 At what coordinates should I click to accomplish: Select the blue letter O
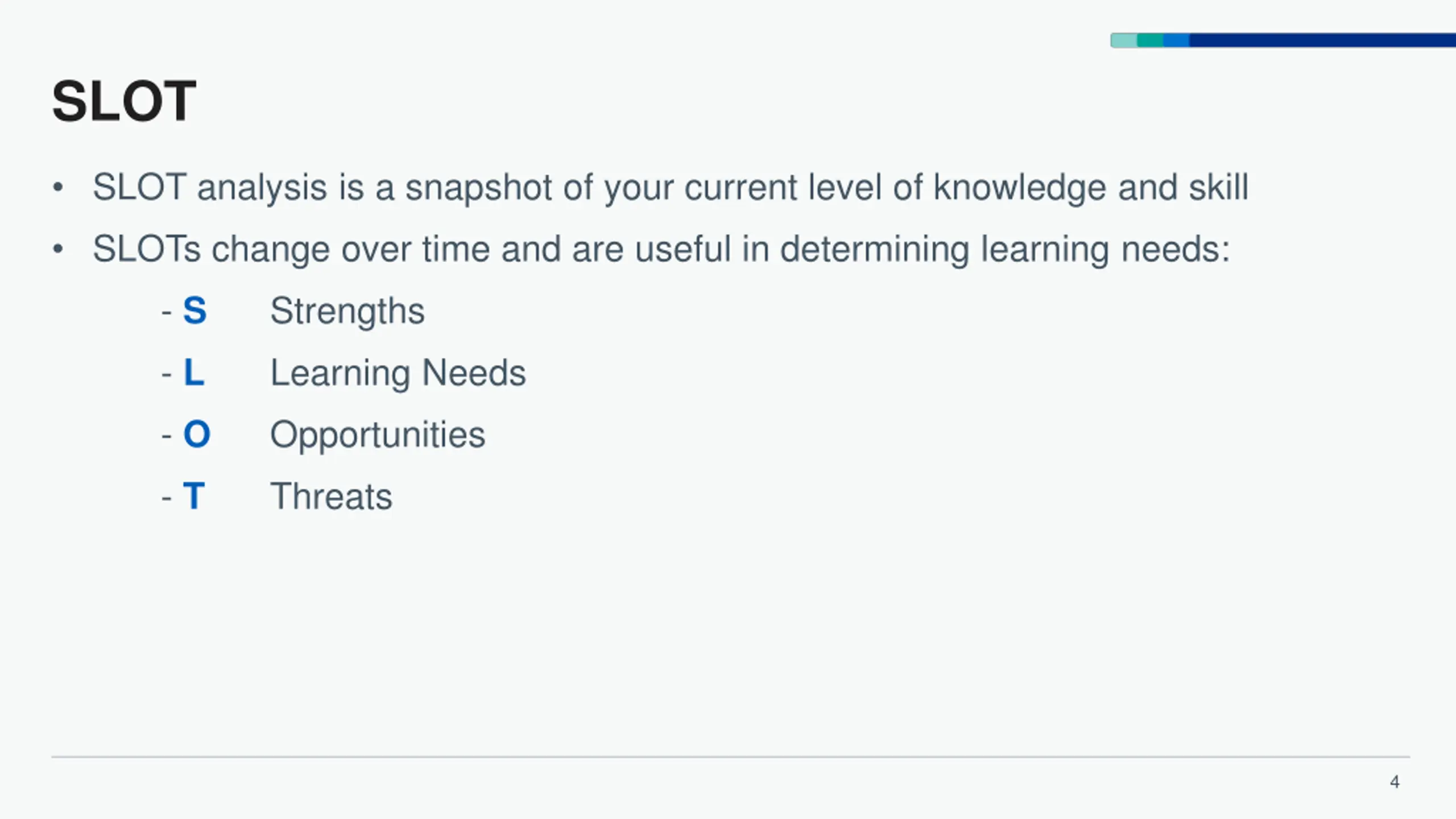click(197, 434)
